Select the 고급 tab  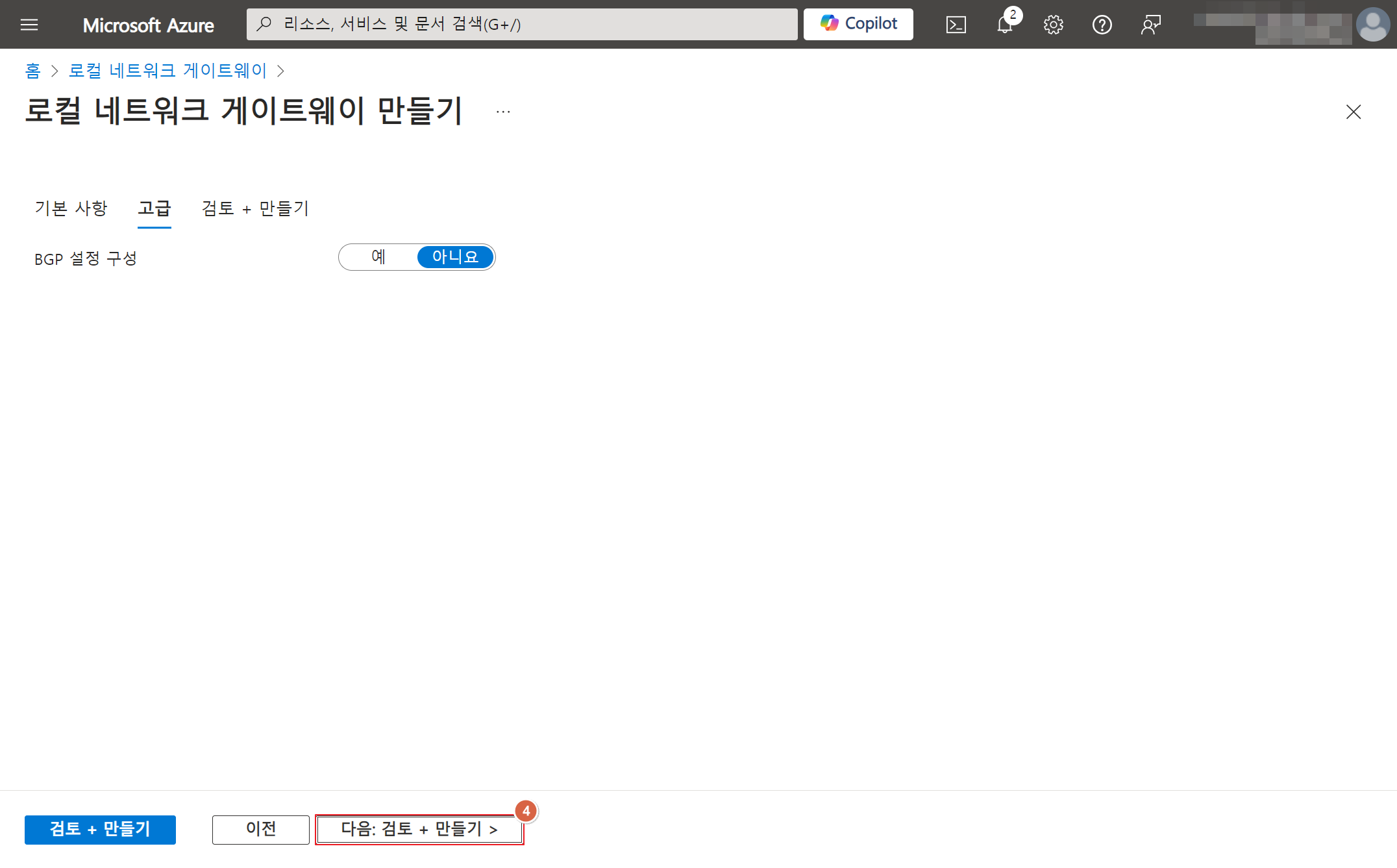click(x=154, y=208)
